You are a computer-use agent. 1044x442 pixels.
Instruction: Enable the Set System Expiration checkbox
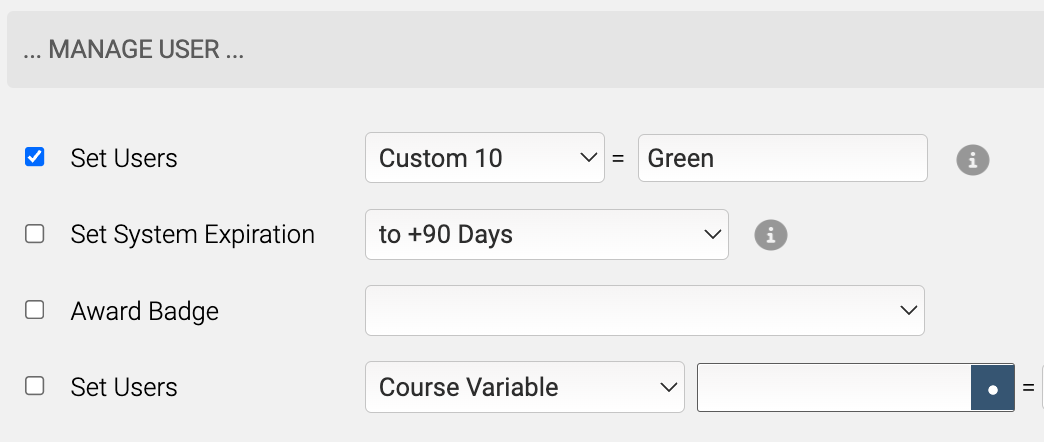35,234
